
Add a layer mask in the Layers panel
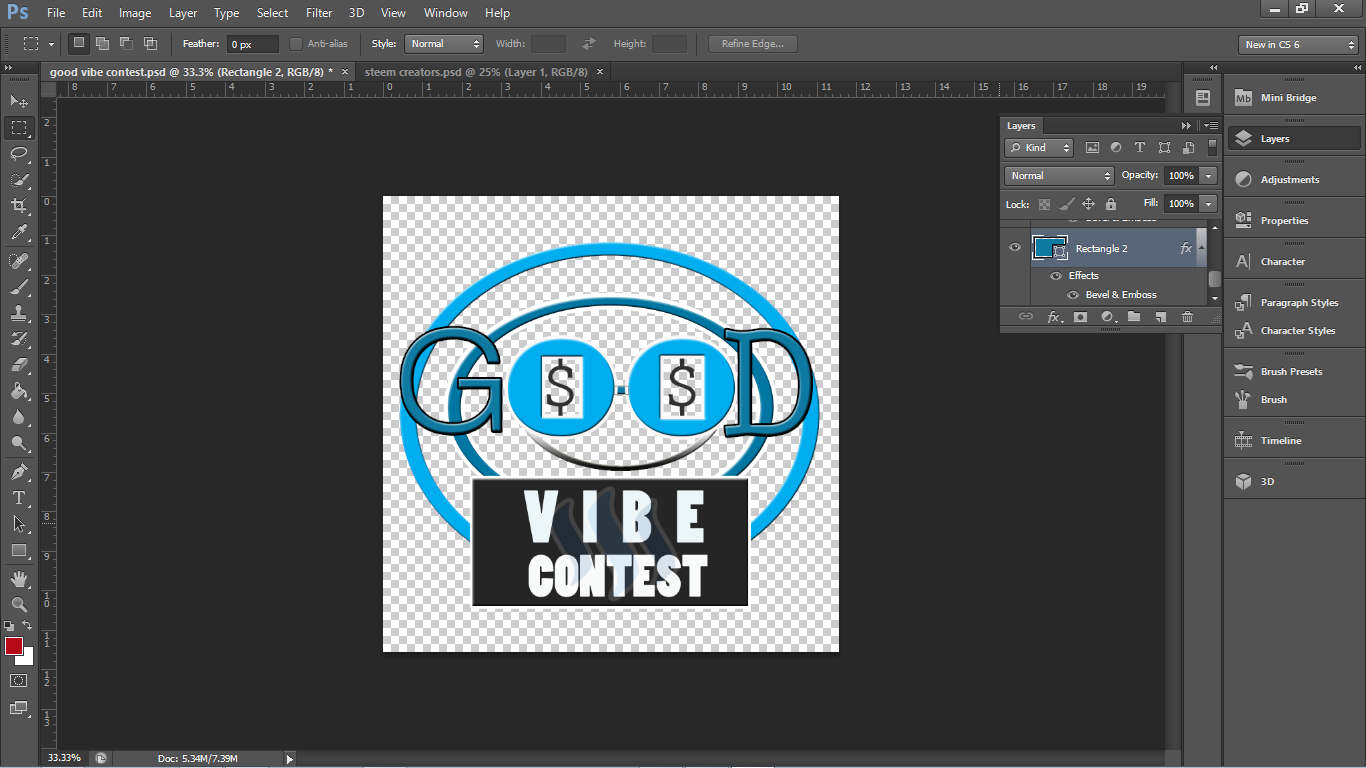(1082, 316)
